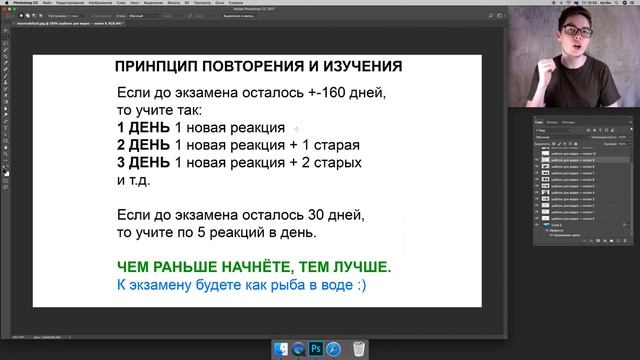Click create new layer icon in Layers panel
The height and width of the screenshot is (360, 640).
click(618, 241)
